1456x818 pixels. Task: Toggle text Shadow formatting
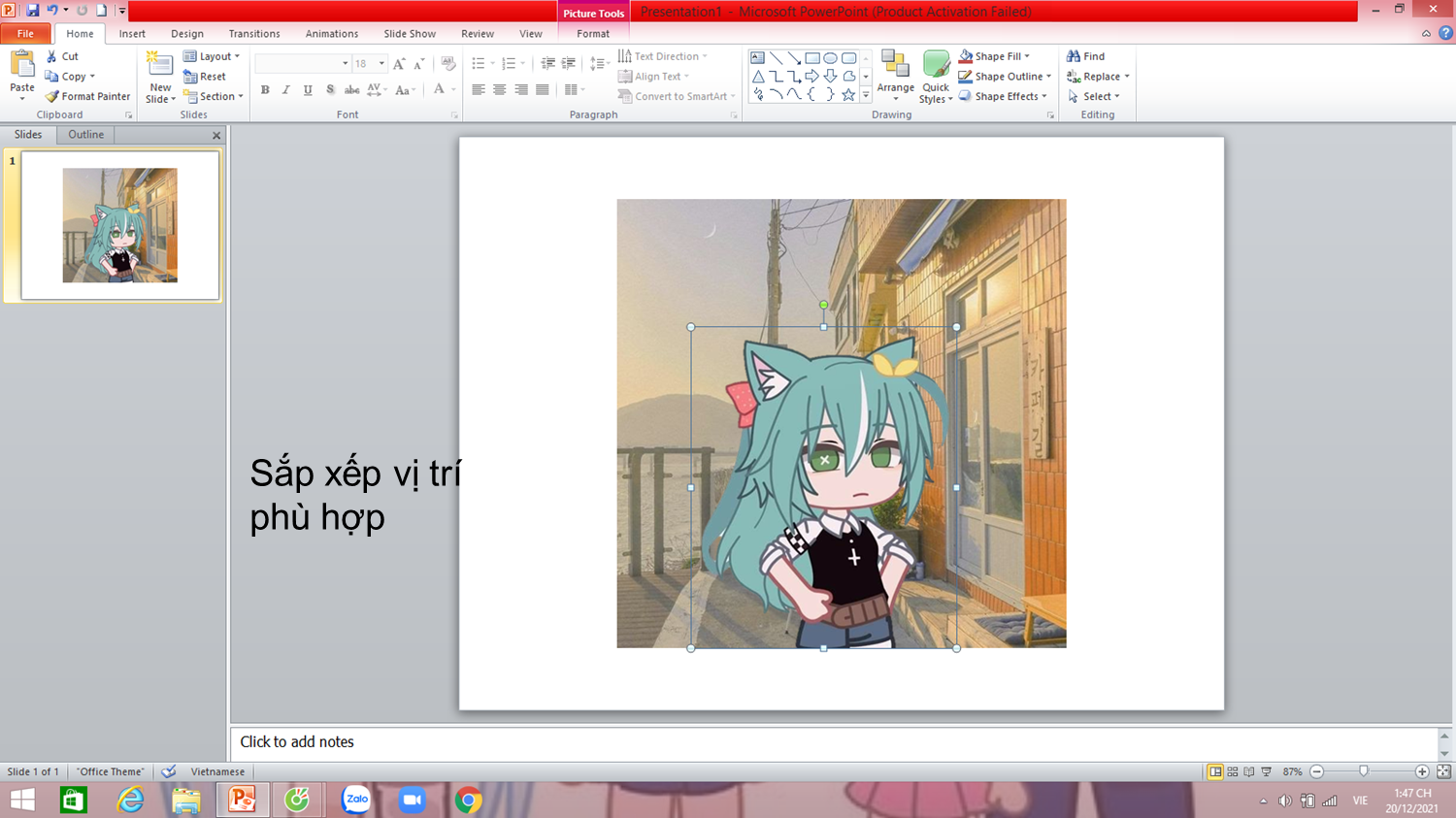[x=330, y=90]
